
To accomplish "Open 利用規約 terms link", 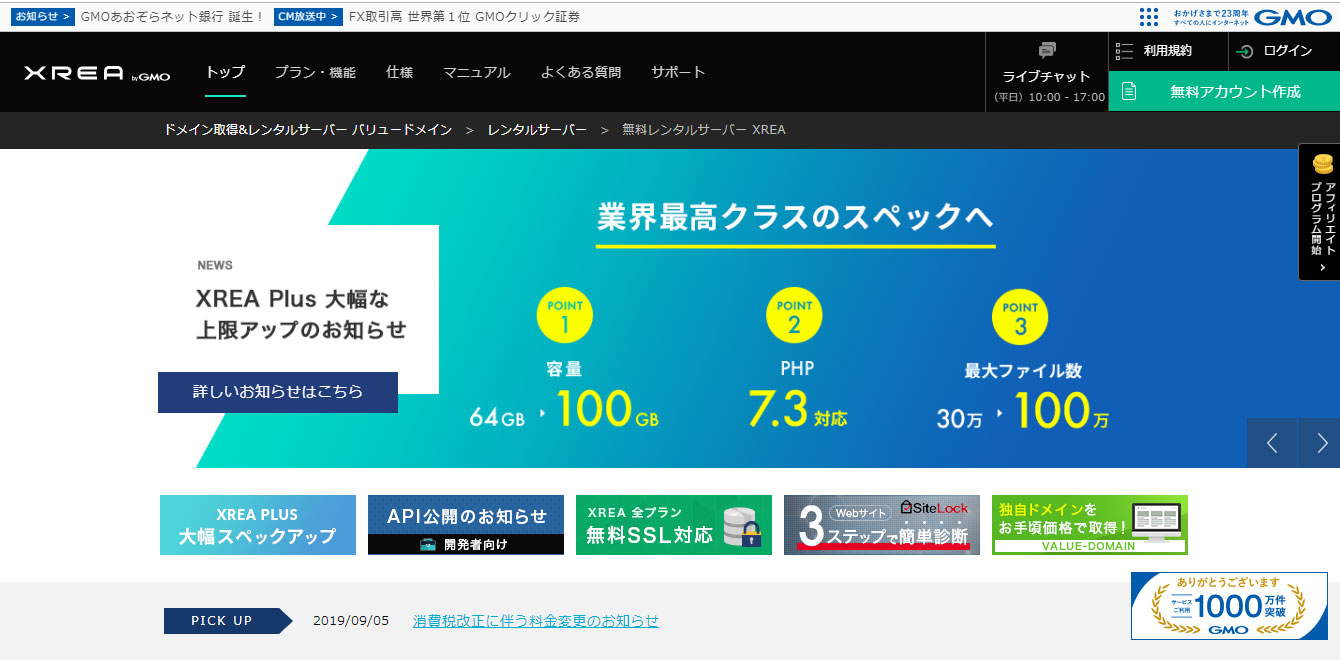I will (1168, 51).
